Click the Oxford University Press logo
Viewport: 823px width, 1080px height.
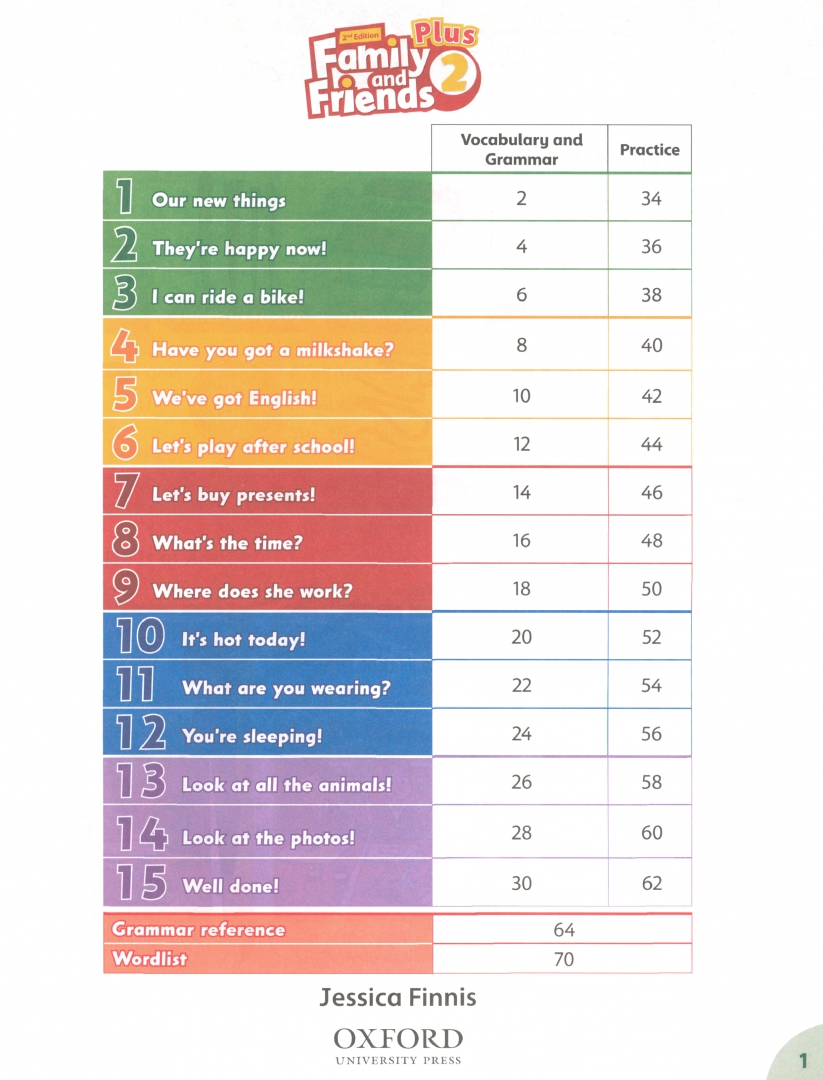tap(398, 1046)
